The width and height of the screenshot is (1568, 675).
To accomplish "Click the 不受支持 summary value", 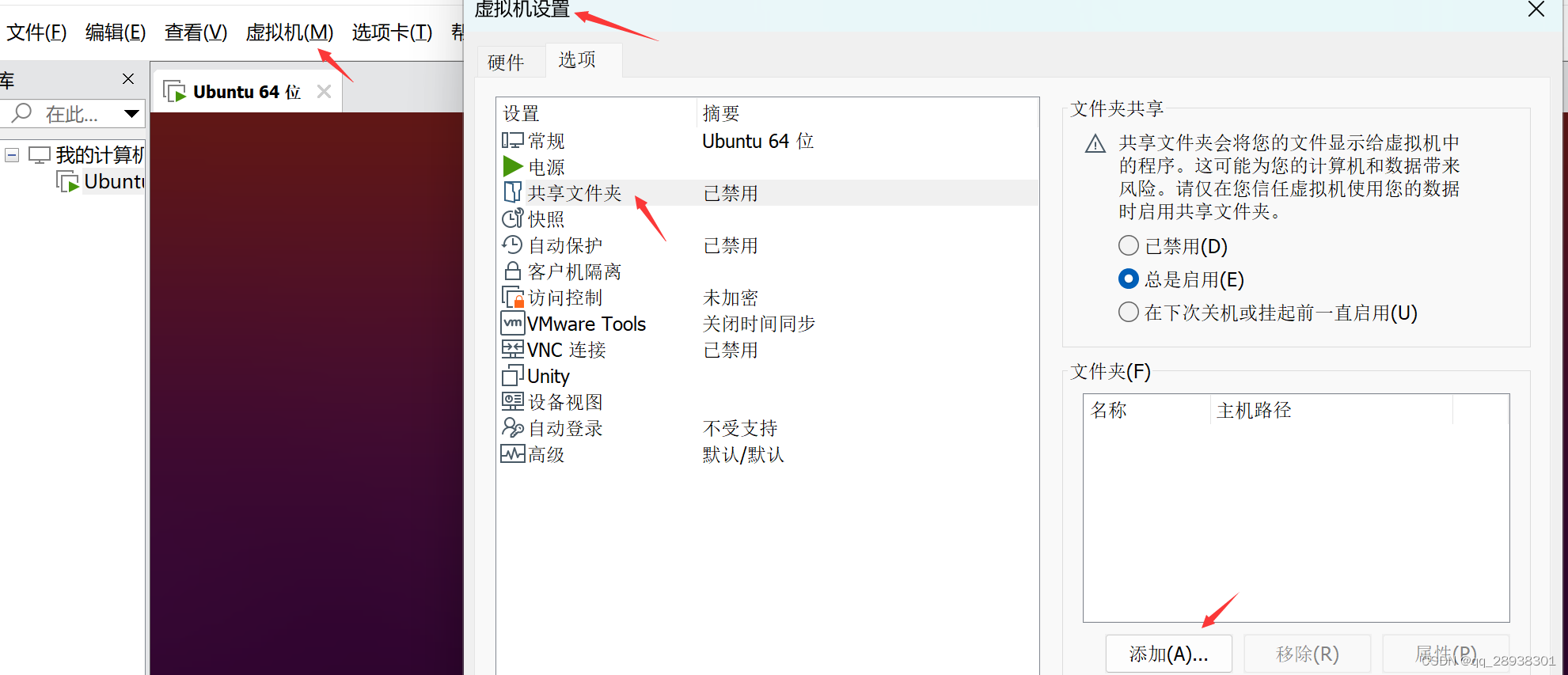I will 740,428.
